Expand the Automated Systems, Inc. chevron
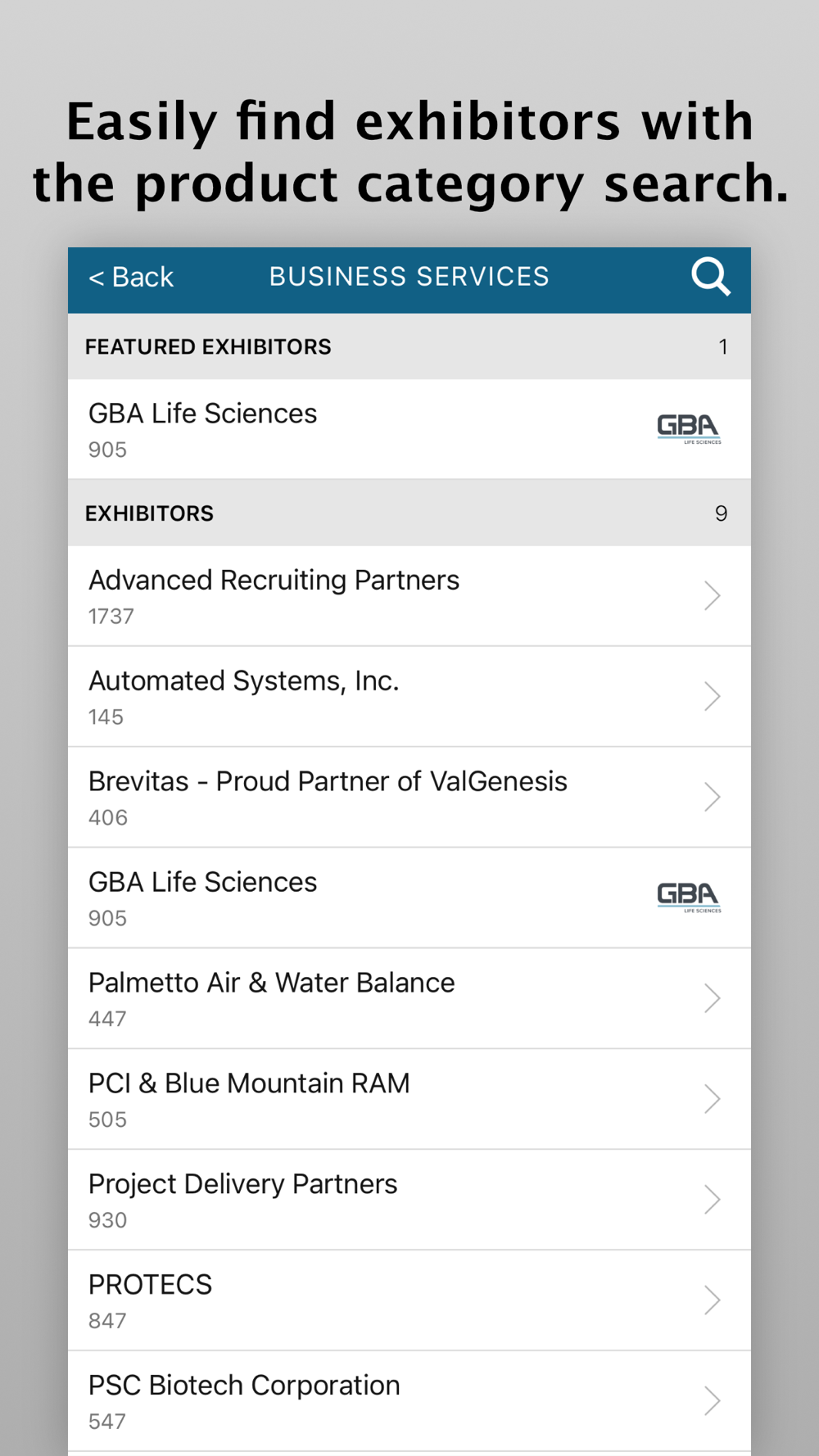The height and width of the screenshot is (1456, 819). coord(712,697)
